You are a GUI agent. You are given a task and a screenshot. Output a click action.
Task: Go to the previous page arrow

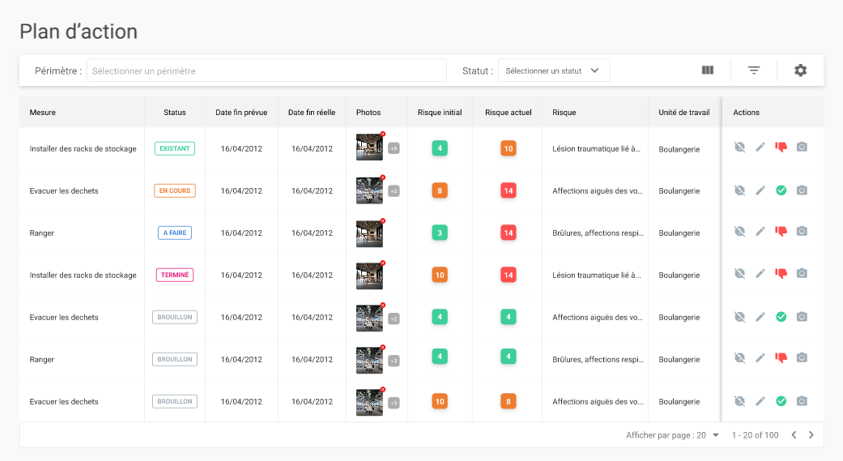(x=794, y=435)
